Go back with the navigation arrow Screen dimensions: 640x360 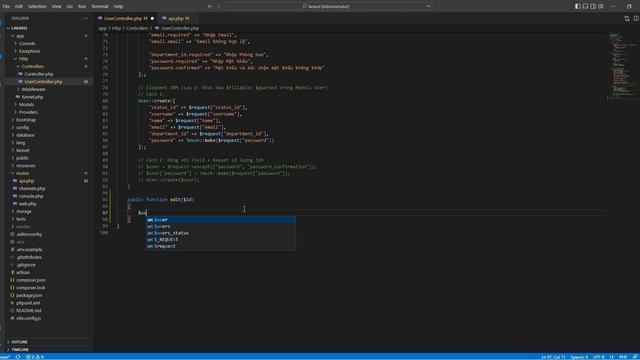(x=210, y=7)
